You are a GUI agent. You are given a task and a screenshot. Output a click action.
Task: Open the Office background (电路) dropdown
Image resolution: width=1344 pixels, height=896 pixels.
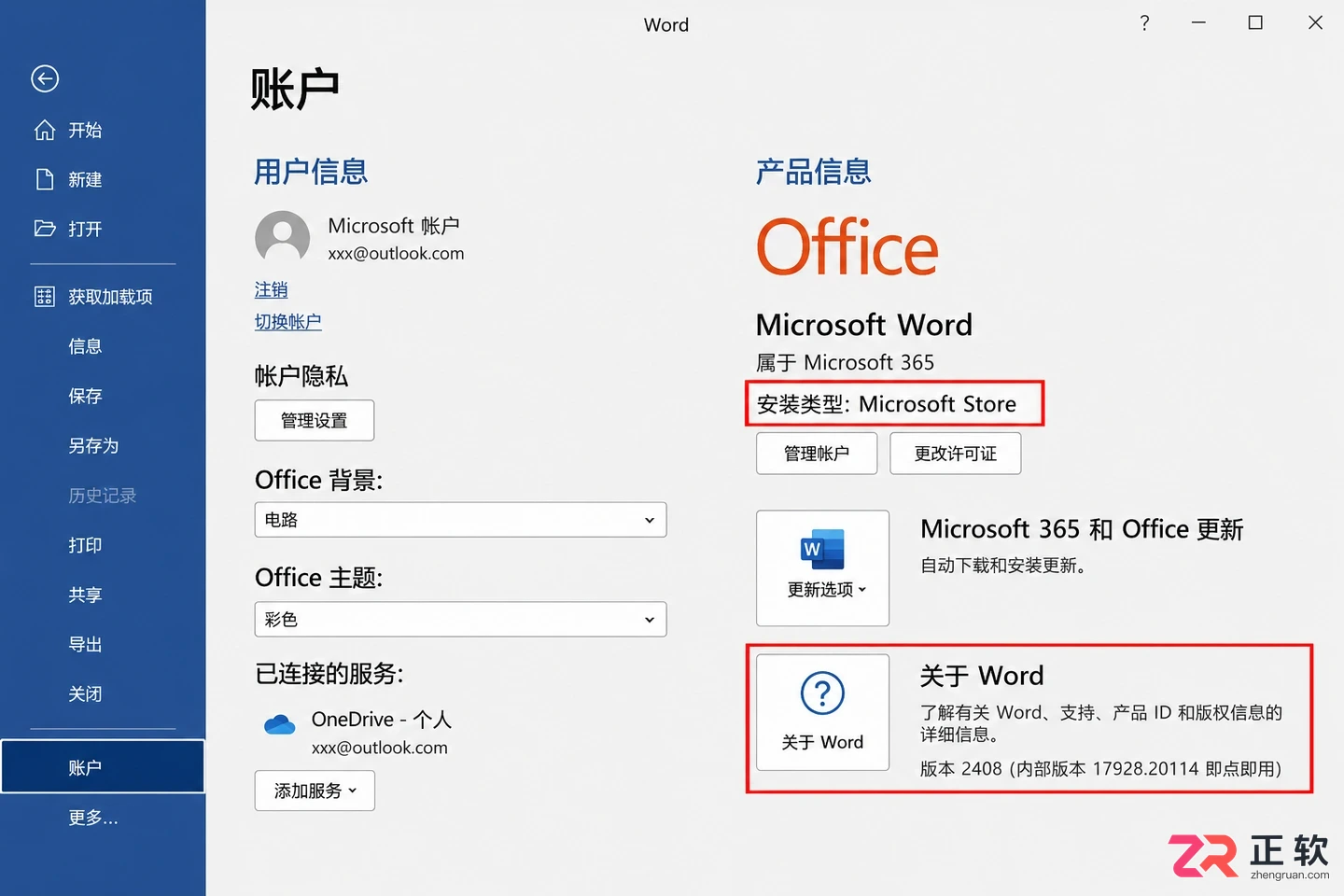461,520
